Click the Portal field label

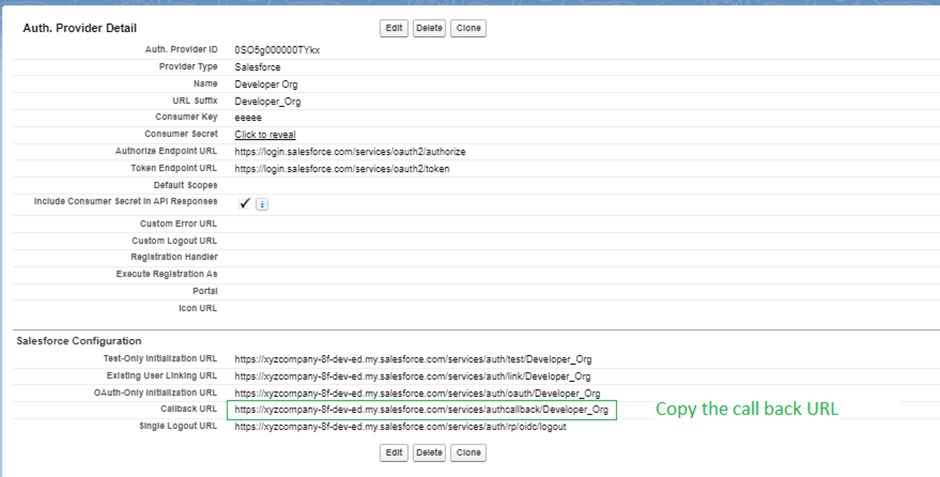[205, 291]
